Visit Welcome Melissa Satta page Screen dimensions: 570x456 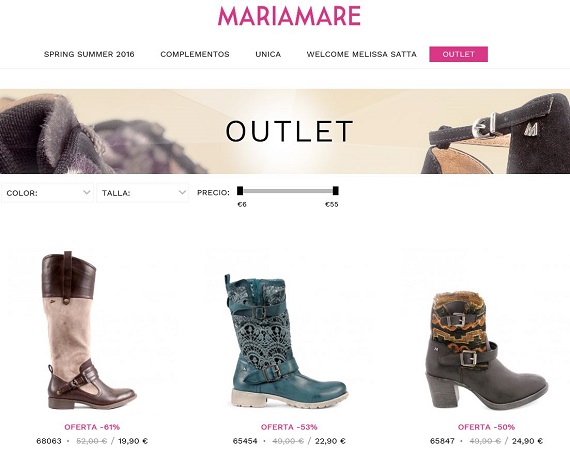pos(361,54)
